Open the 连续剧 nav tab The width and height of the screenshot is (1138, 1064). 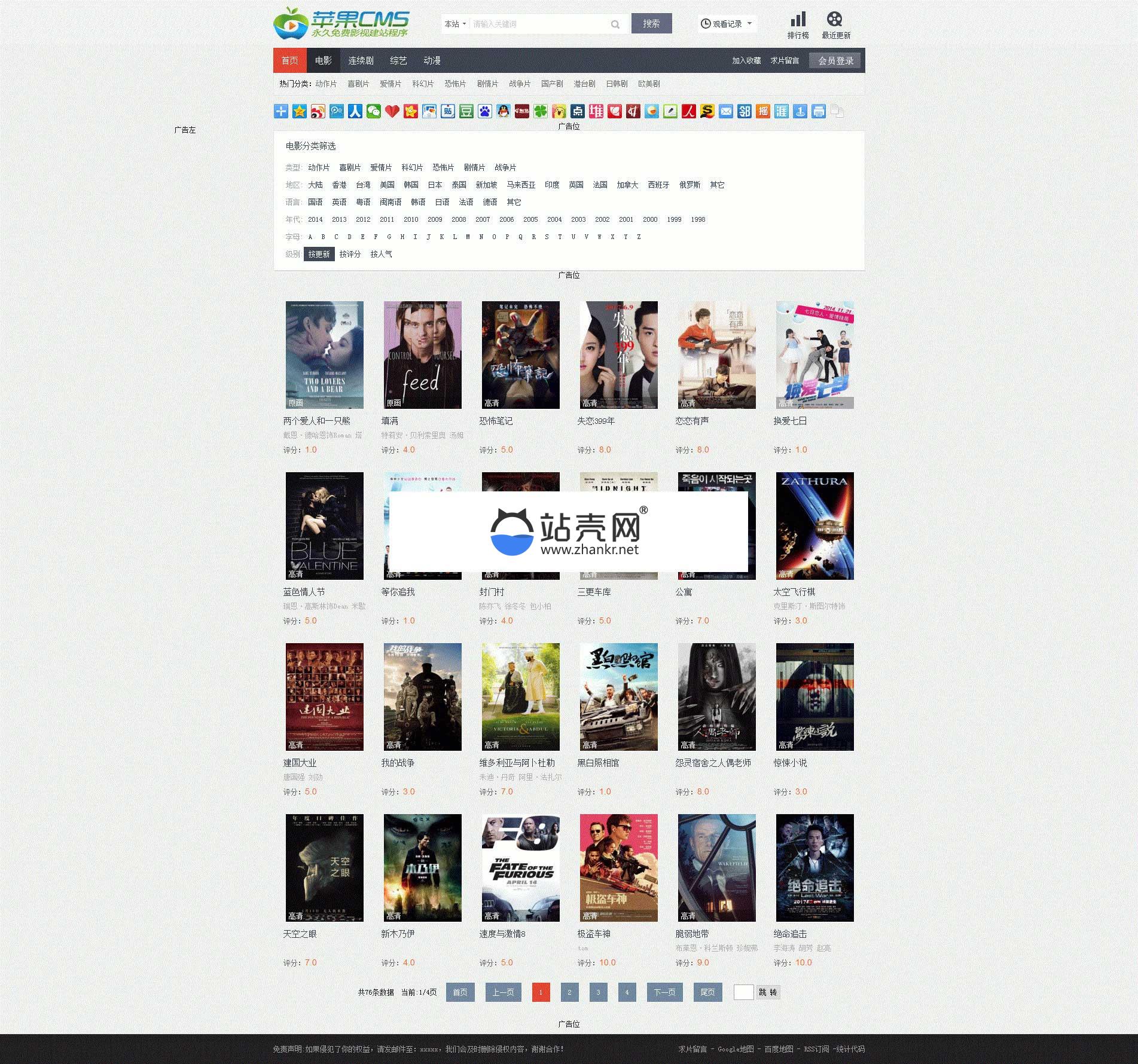tap(361, 60)
